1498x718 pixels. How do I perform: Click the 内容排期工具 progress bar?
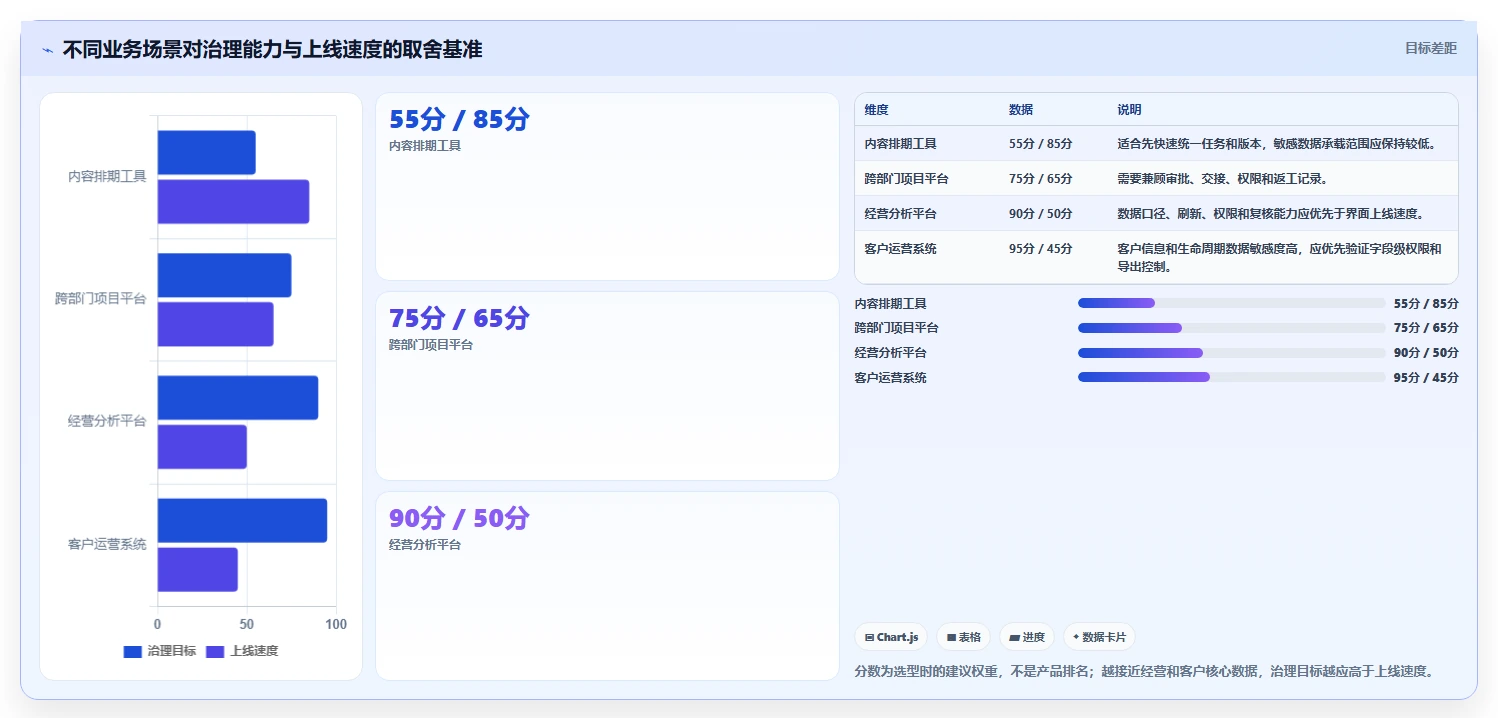tap(1230, 303)
